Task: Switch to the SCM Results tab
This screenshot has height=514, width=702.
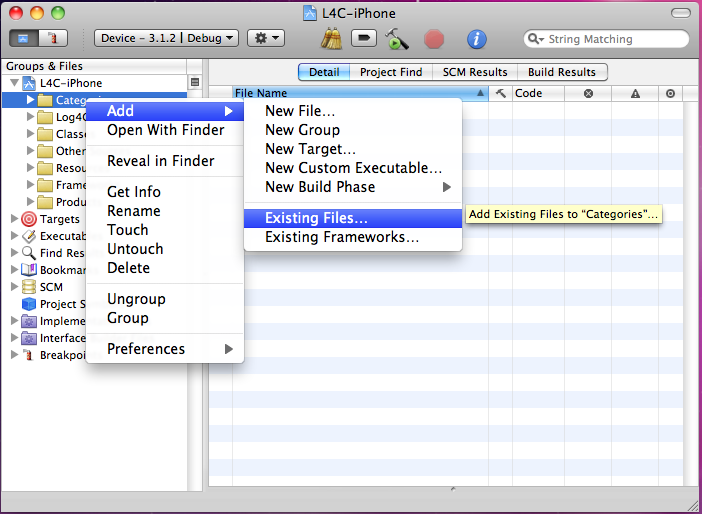Action: pyautogui.click(x=475, y=72)
